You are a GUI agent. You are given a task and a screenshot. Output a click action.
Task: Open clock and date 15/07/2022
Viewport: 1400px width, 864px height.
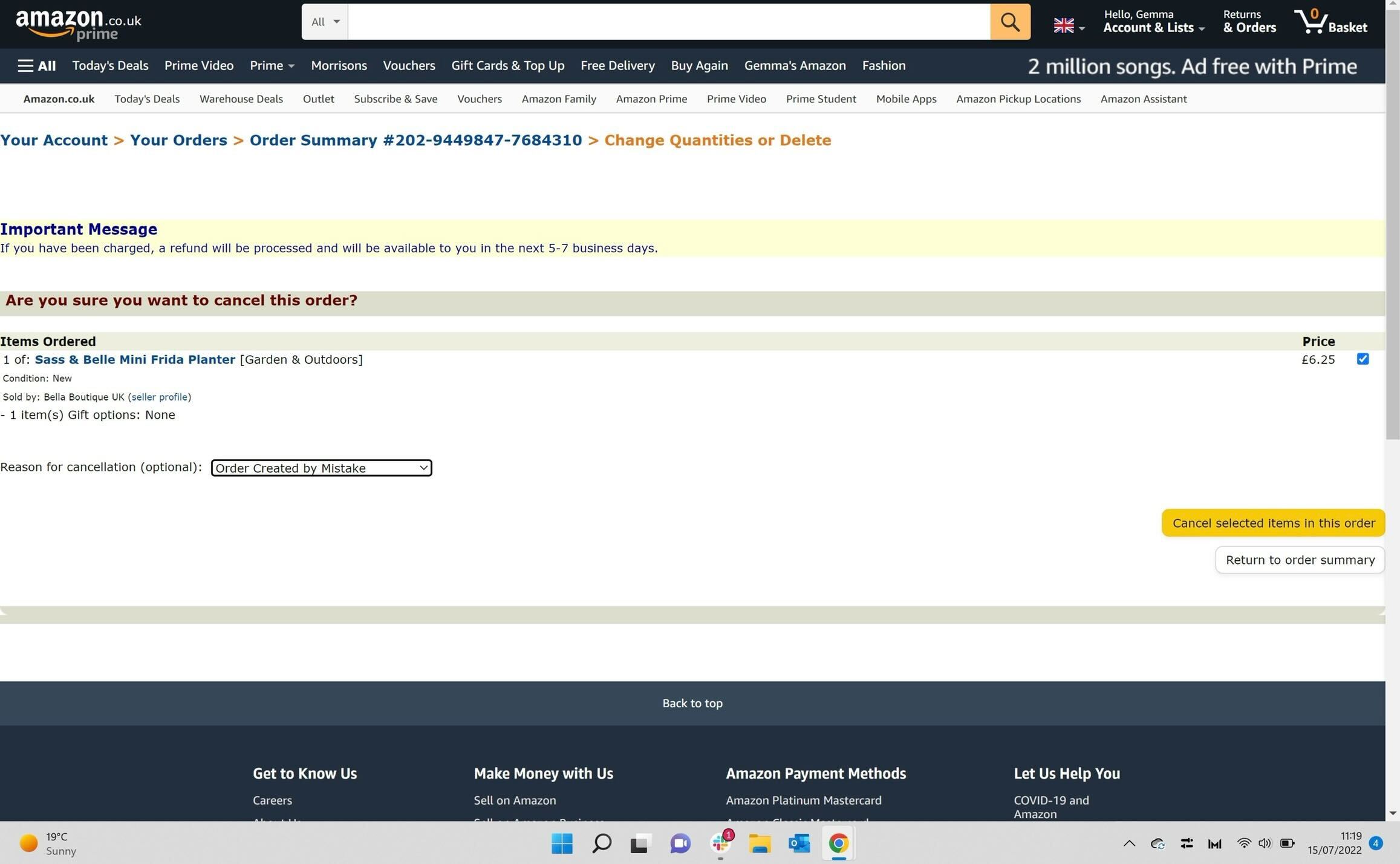1334,843
